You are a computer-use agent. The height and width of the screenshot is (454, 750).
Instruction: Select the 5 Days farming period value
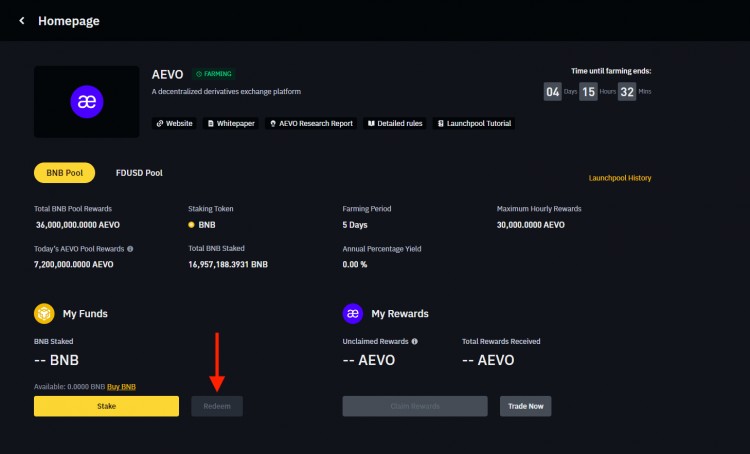(355, 225)
